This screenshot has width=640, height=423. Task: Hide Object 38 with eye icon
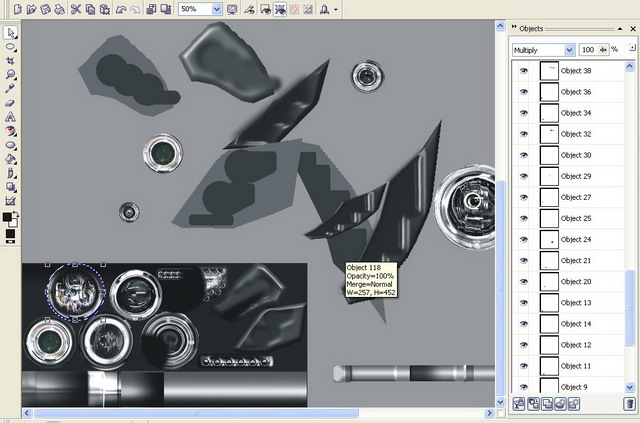click(522, 71)
